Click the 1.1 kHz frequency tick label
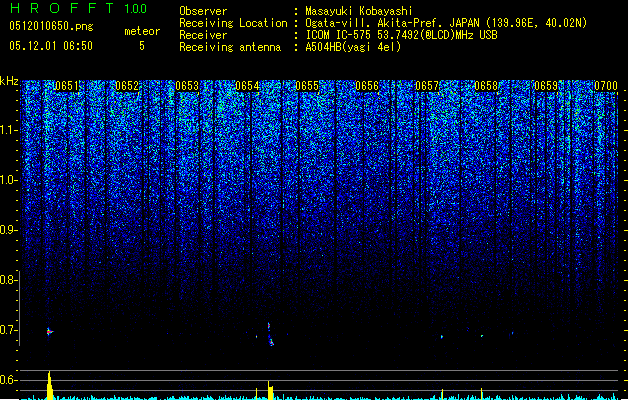This screenshot has height=400, width=629. point(9,130)
